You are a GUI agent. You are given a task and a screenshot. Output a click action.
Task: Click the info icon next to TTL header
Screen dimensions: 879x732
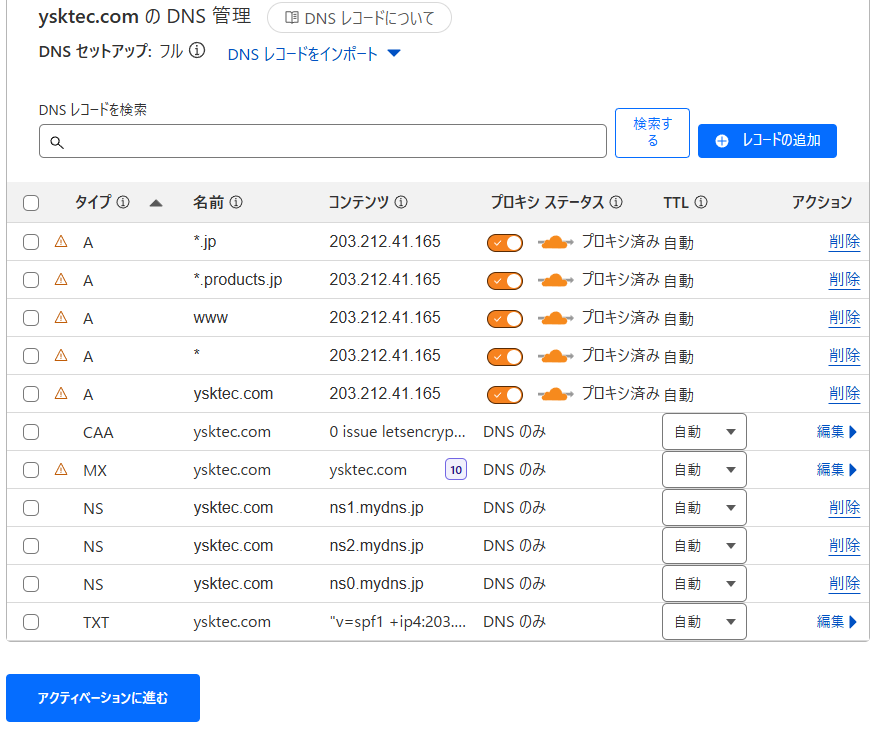(x=701, y=202)
